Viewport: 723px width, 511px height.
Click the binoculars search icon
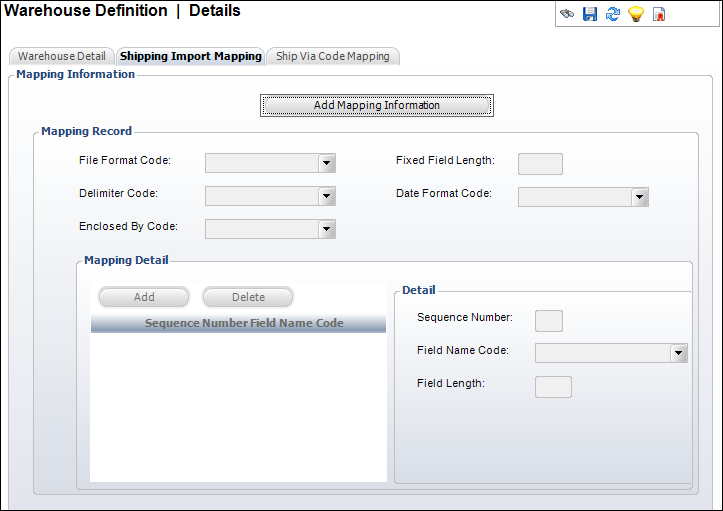pos(567,15)
